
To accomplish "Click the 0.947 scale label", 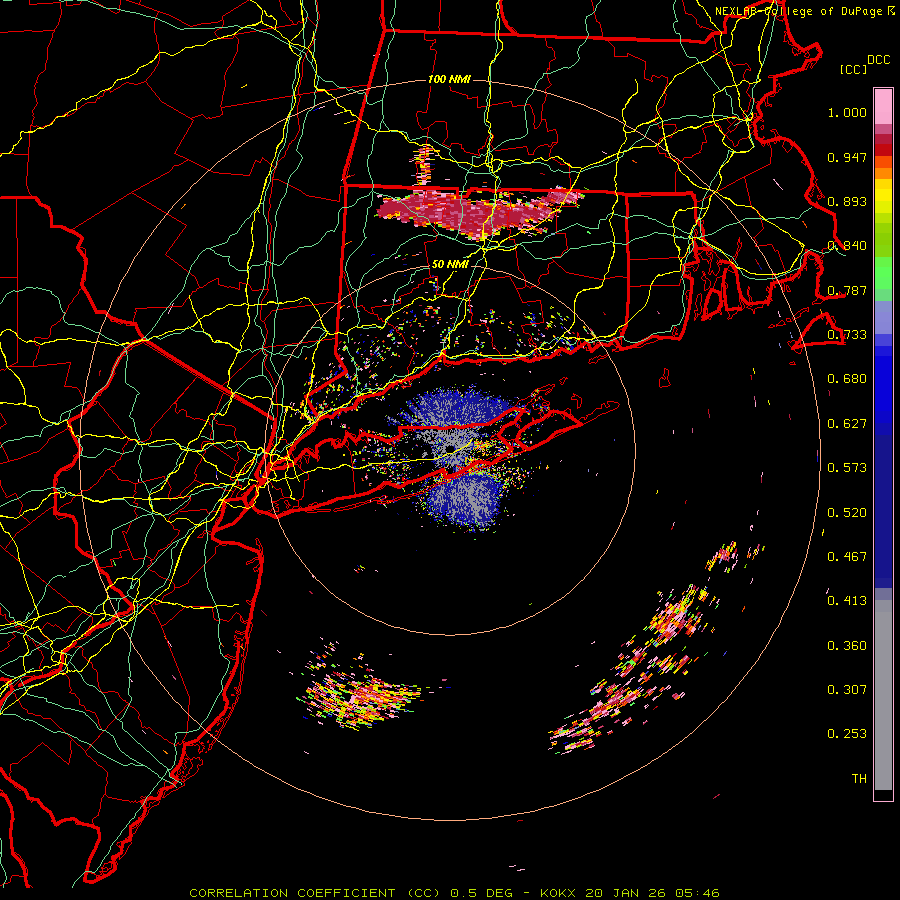I will tap(847, 157).
